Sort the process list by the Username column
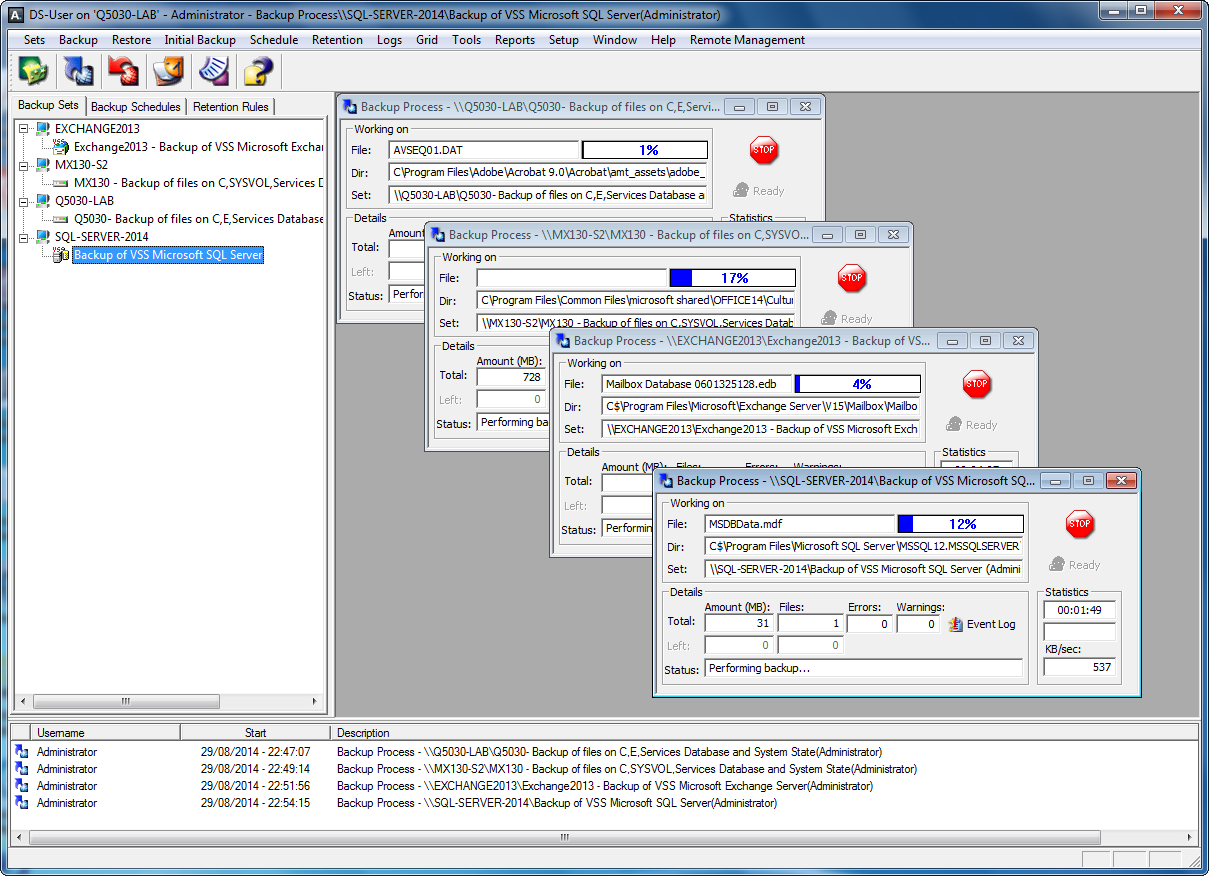The image size is (1209, 876). 105,733
